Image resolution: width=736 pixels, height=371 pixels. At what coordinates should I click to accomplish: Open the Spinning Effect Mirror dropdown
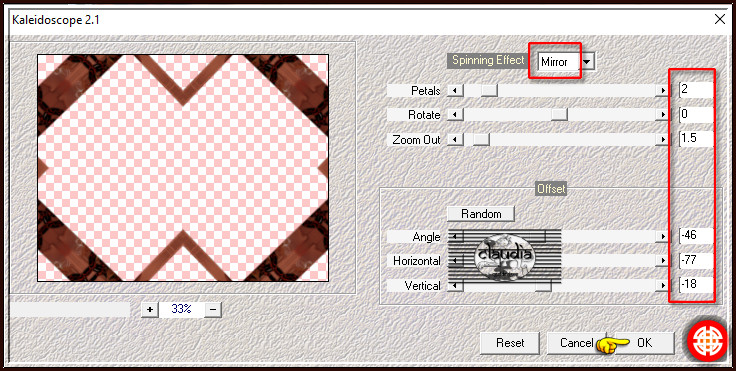pos(588,62)
